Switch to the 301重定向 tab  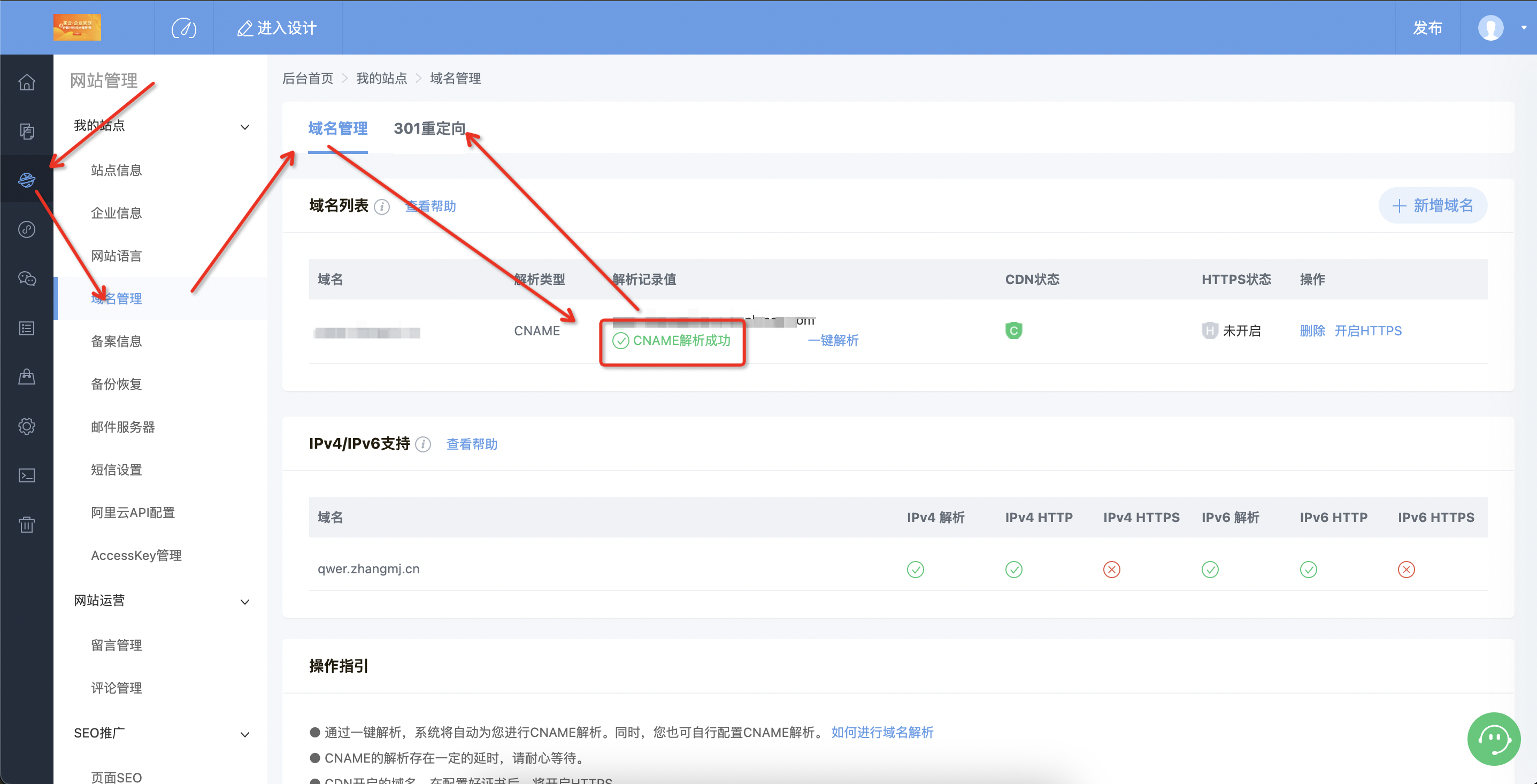click(x=429, y=128)
